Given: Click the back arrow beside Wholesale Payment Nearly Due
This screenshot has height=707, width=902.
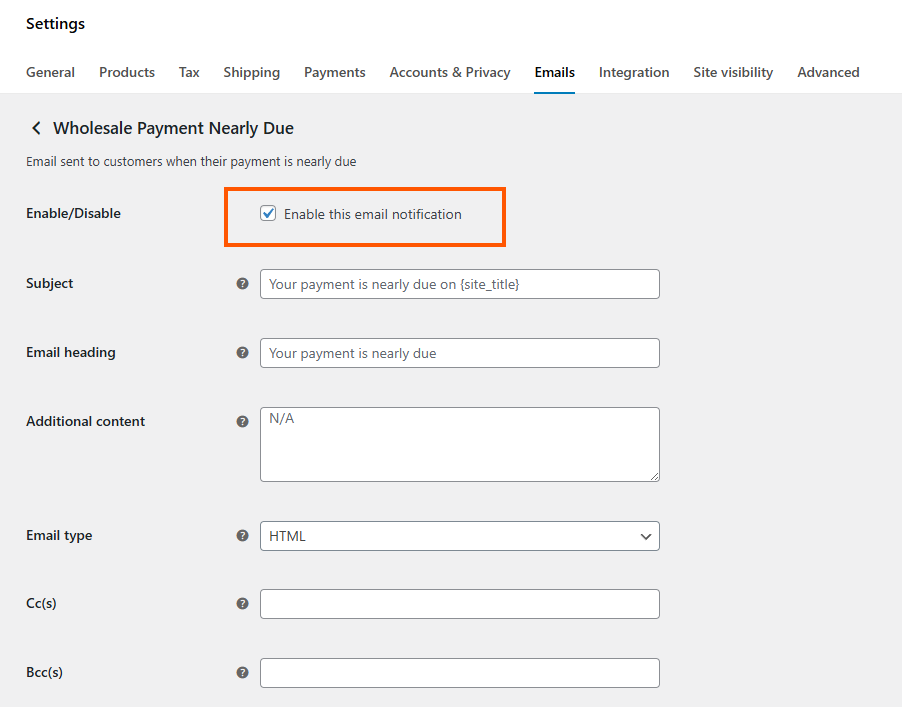Looking at the screenshot, I should tap(36, 128).
